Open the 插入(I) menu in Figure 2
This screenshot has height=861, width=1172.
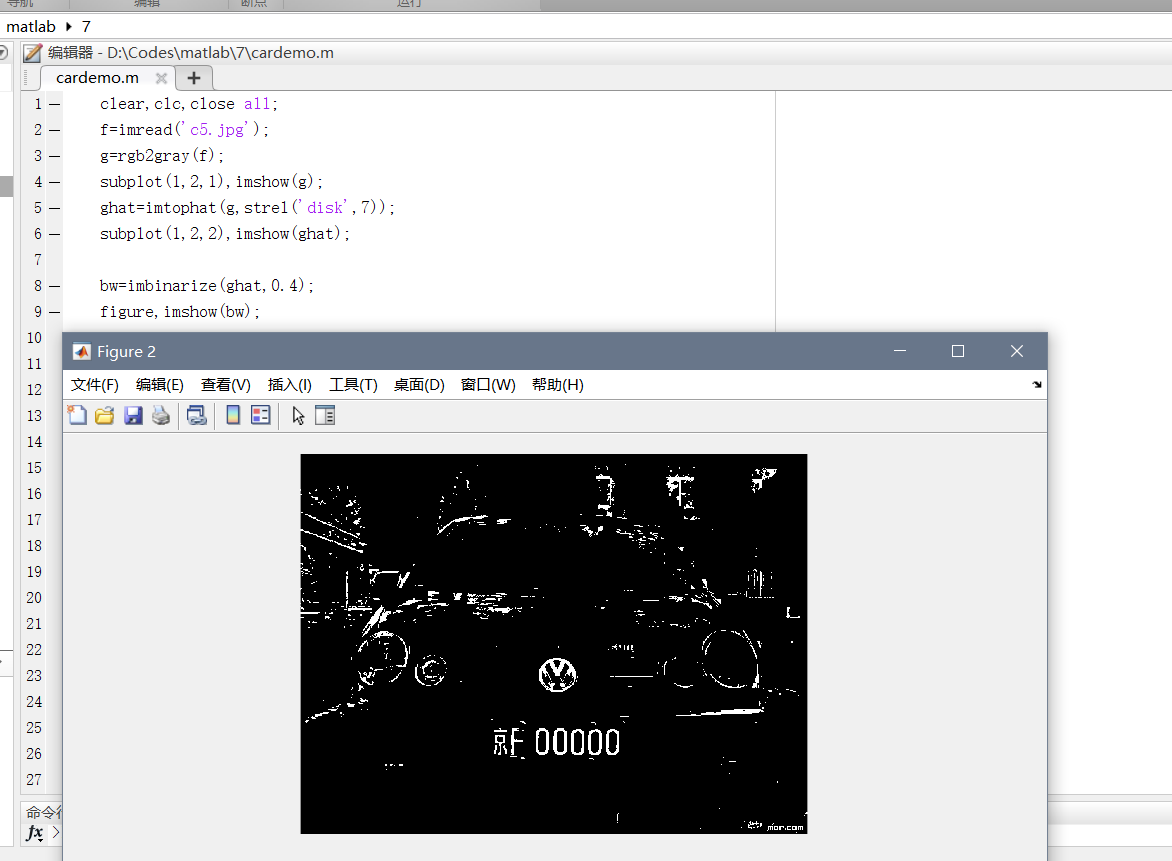click(x=290, y=385)
